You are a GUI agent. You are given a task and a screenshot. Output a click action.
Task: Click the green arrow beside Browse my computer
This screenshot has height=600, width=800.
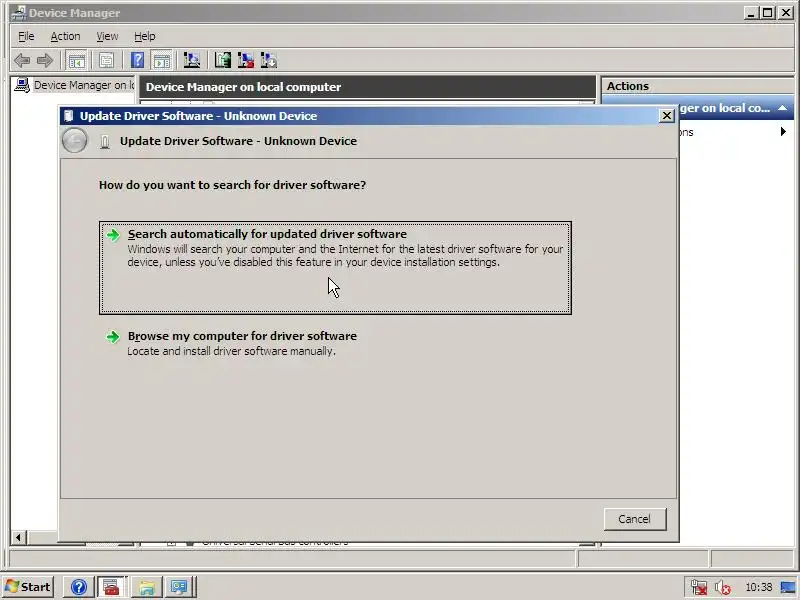coord(113,337)
